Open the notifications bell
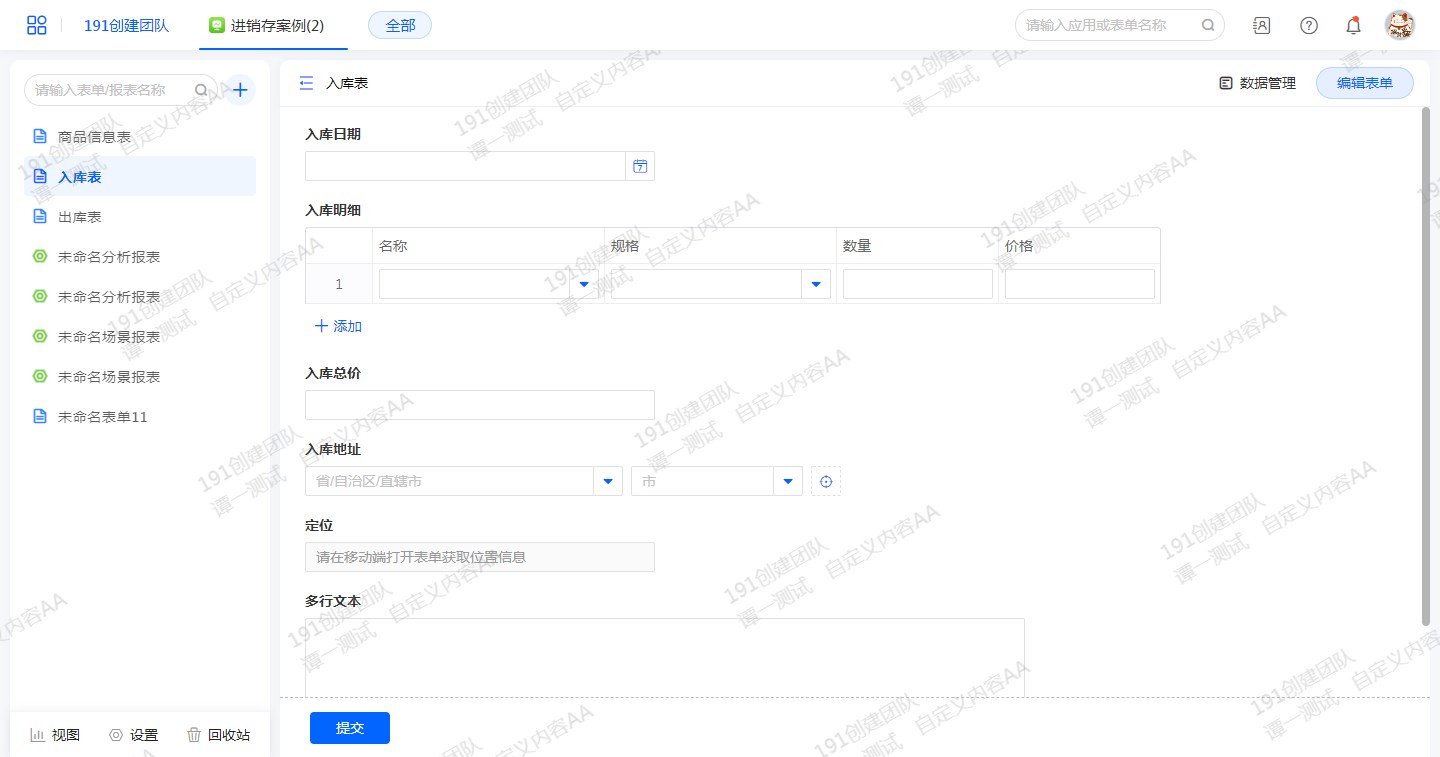The image size is (1440, 757). [1353, 26]
